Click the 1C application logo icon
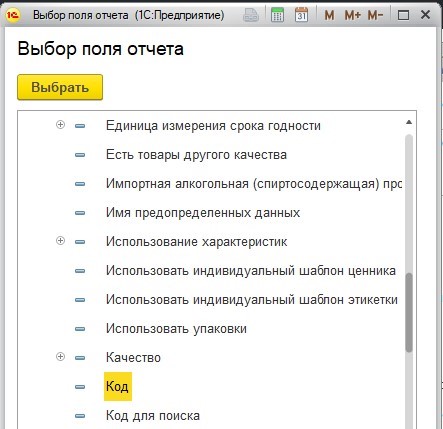 tap(14, 15)
